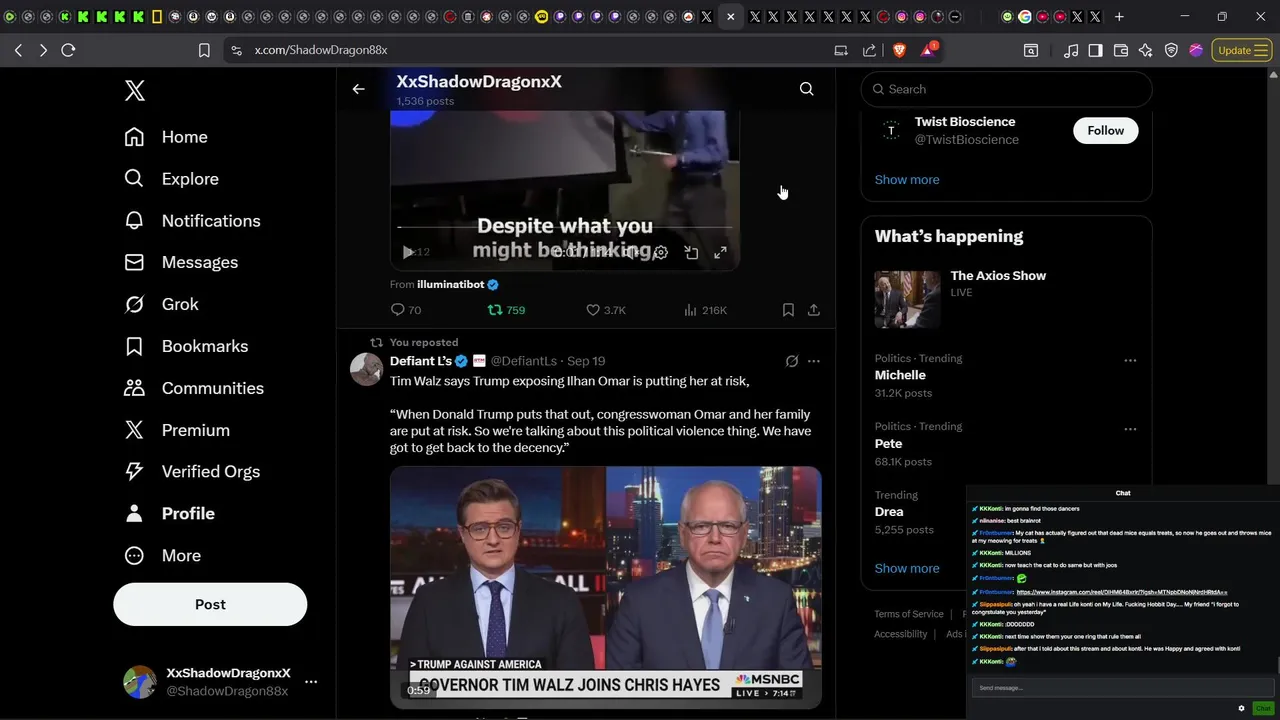Viewport: 1280px width, 720px height.
Task: View analytics showing 216K views
Action: tap(705, 310)
